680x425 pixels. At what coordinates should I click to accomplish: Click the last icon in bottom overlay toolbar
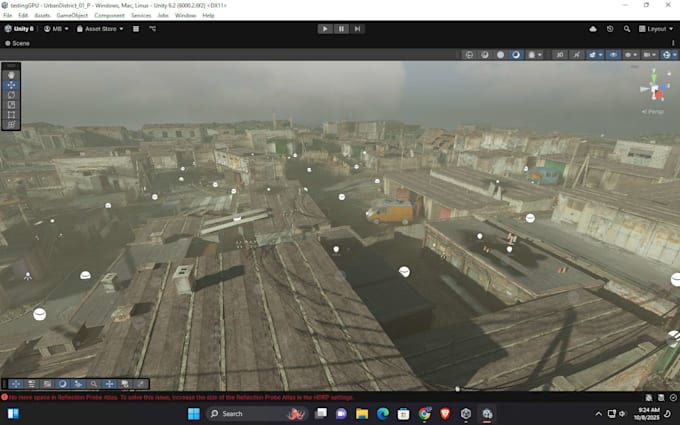click(141, 384)
